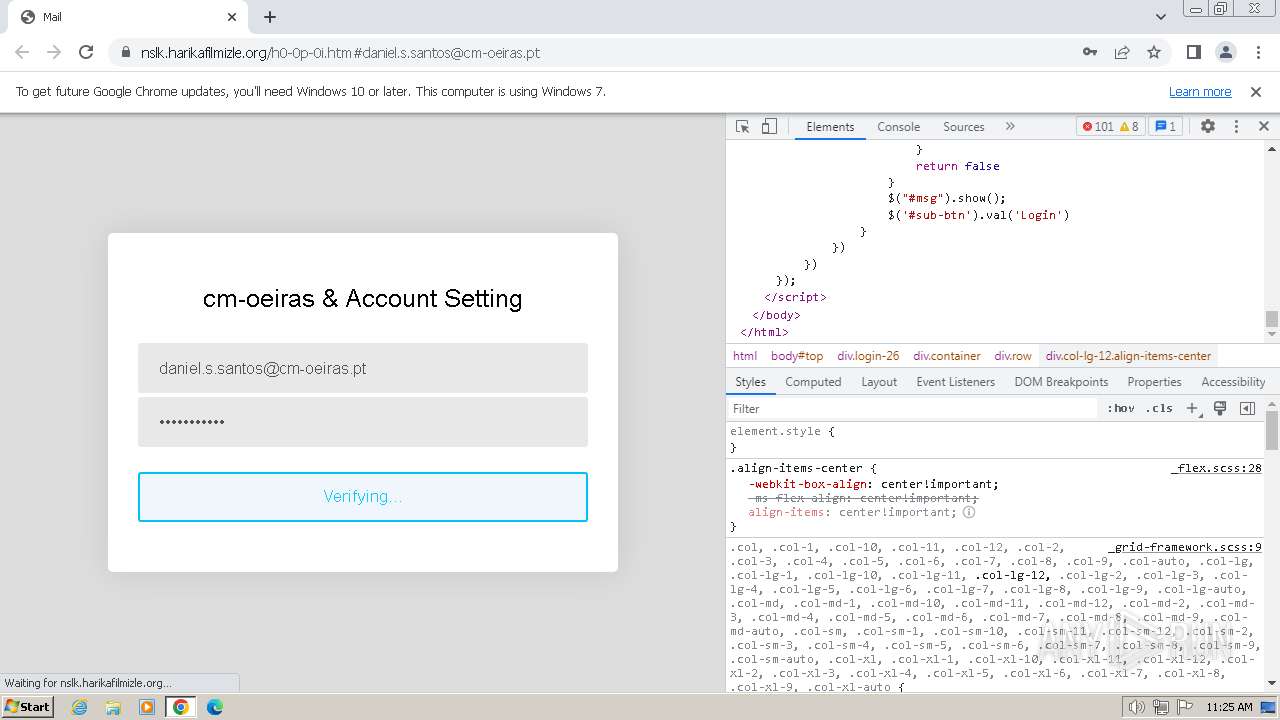Click the share page icon

click(x=1122, y=52)
